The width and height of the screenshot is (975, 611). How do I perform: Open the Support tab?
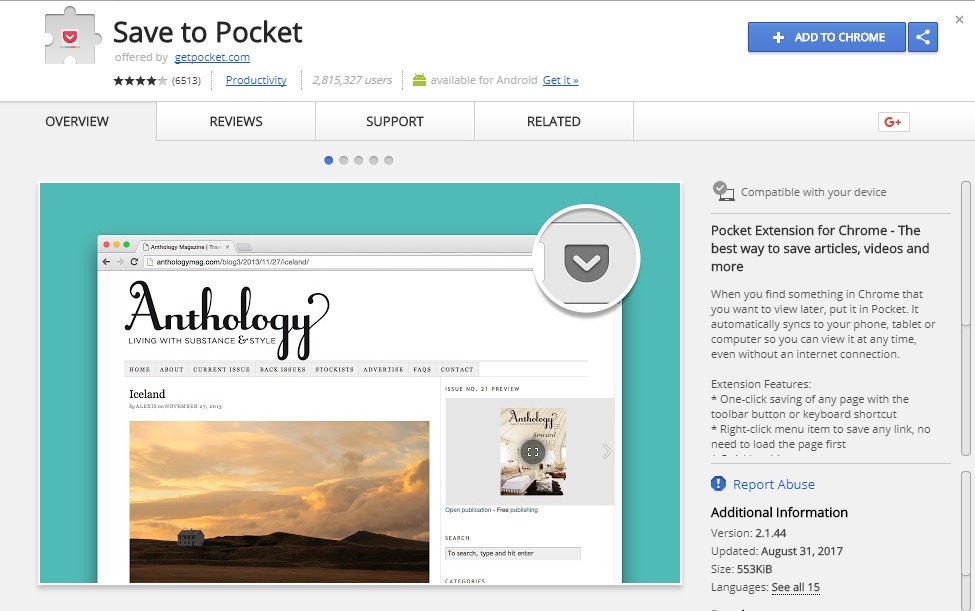(x=395, y=122)
